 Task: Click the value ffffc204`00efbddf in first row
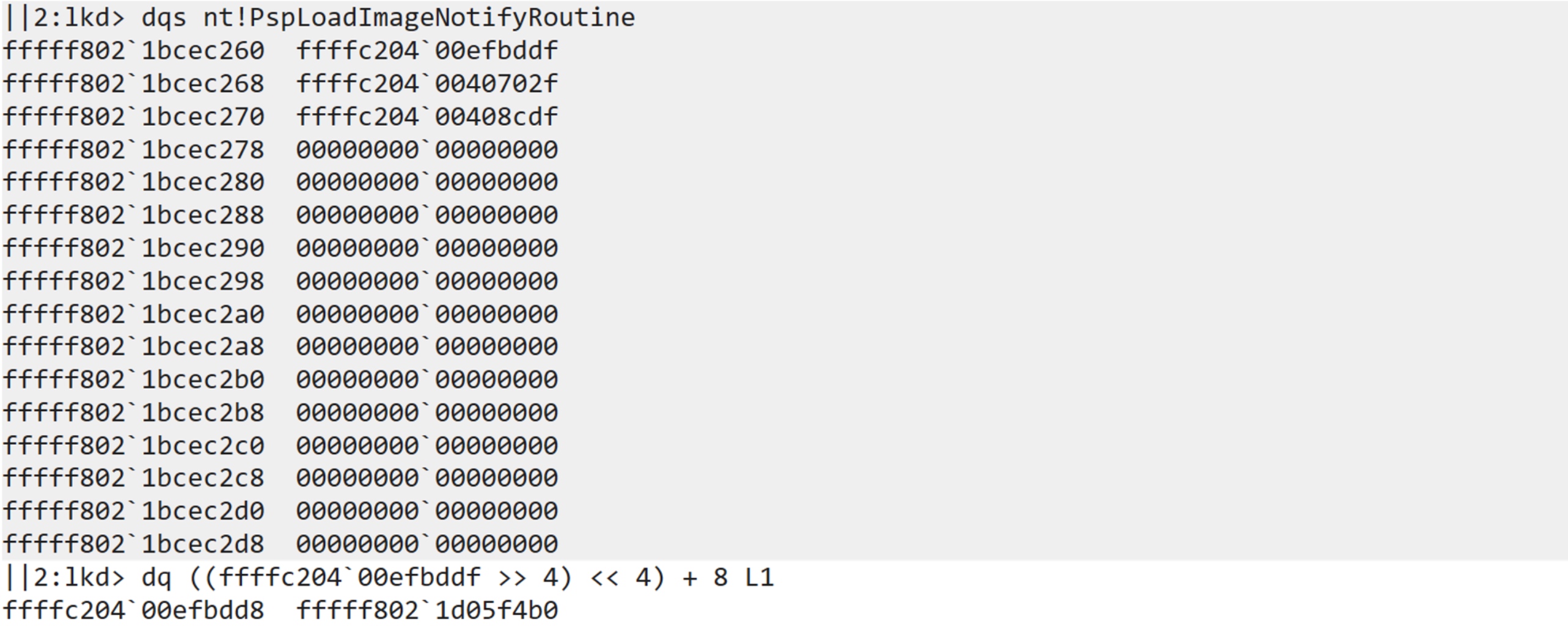(427, 51)
